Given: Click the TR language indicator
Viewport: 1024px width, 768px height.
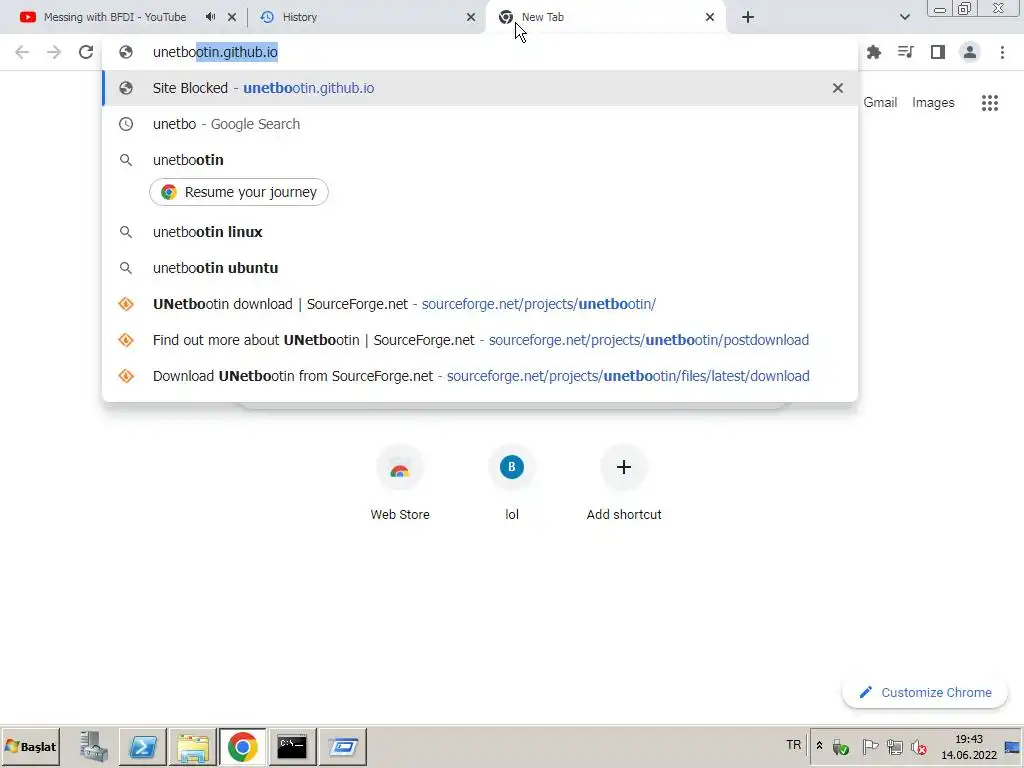Looking at the screenshot, I should pos(793,745).
